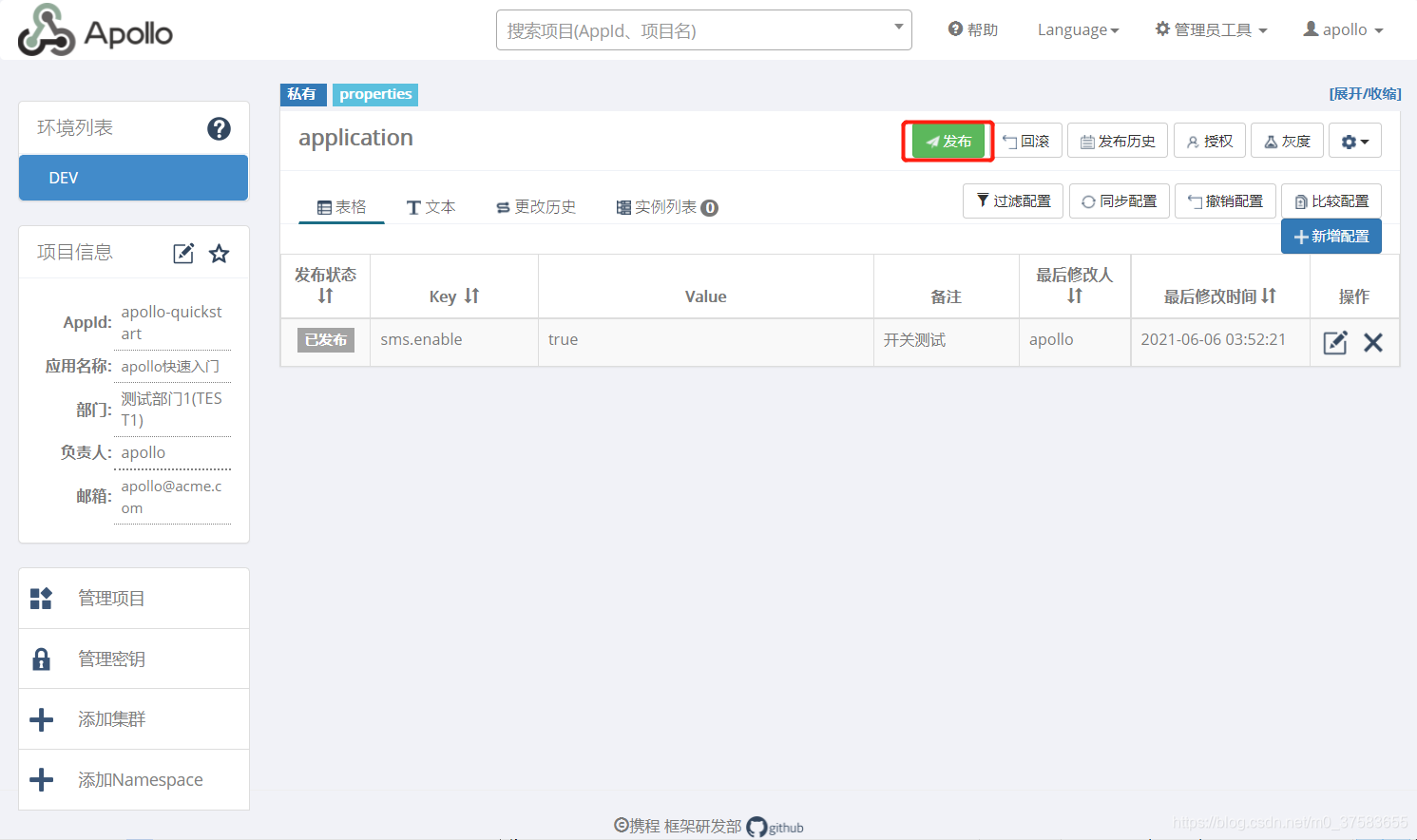Click 过滤配置 filter config button
The image size is (1417, 840).
pos(1013,201)
